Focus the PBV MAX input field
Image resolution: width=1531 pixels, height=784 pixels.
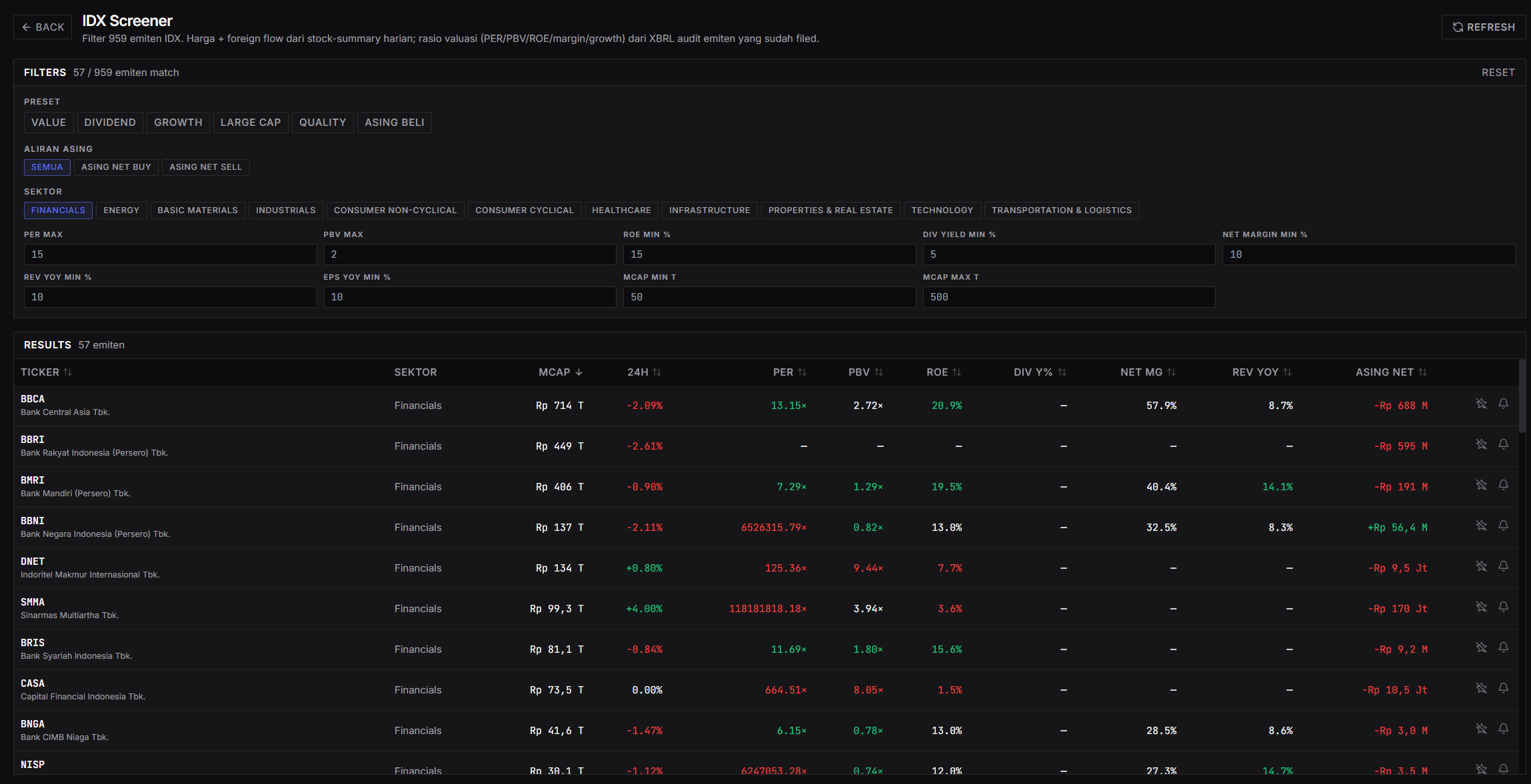tap(470, 254)
